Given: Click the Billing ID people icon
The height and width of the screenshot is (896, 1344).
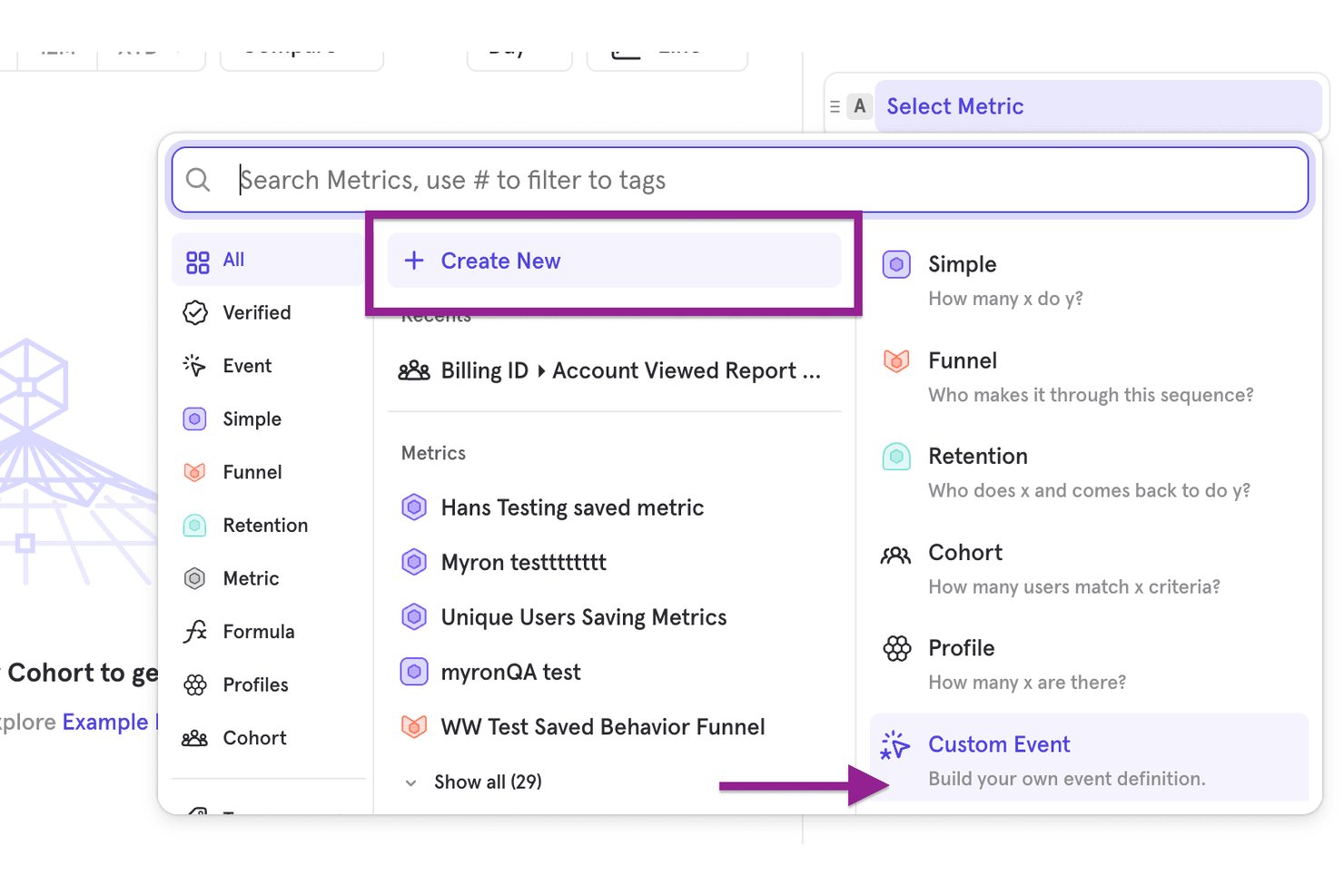Looking at the screenshot, I should point(414,370).
